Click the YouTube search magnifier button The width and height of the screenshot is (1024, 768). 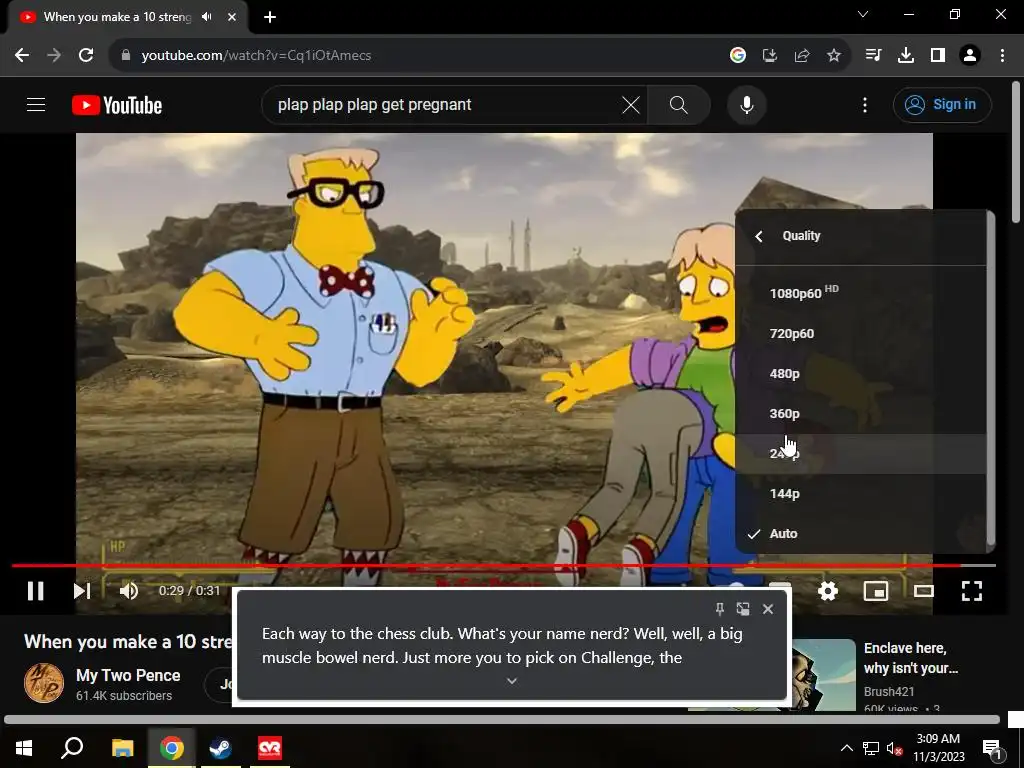679,104
